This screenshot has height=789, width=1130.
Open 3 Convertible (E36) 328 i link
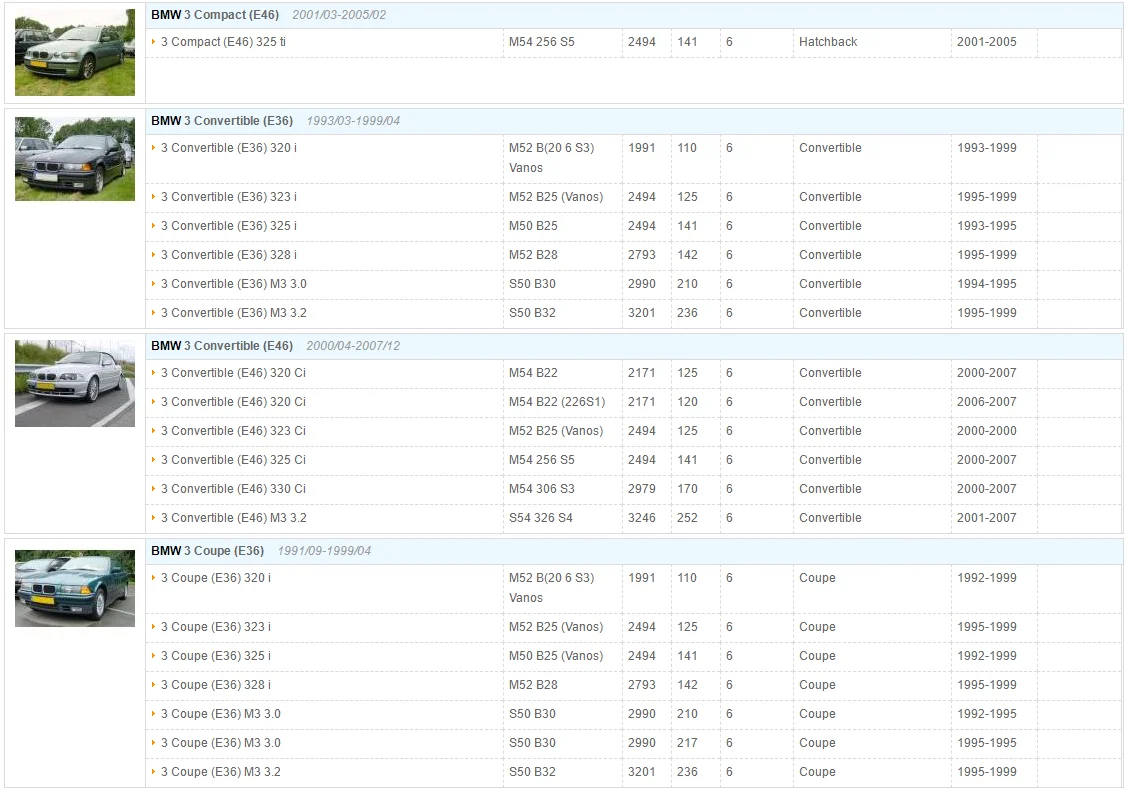click(x=228, y=254)
